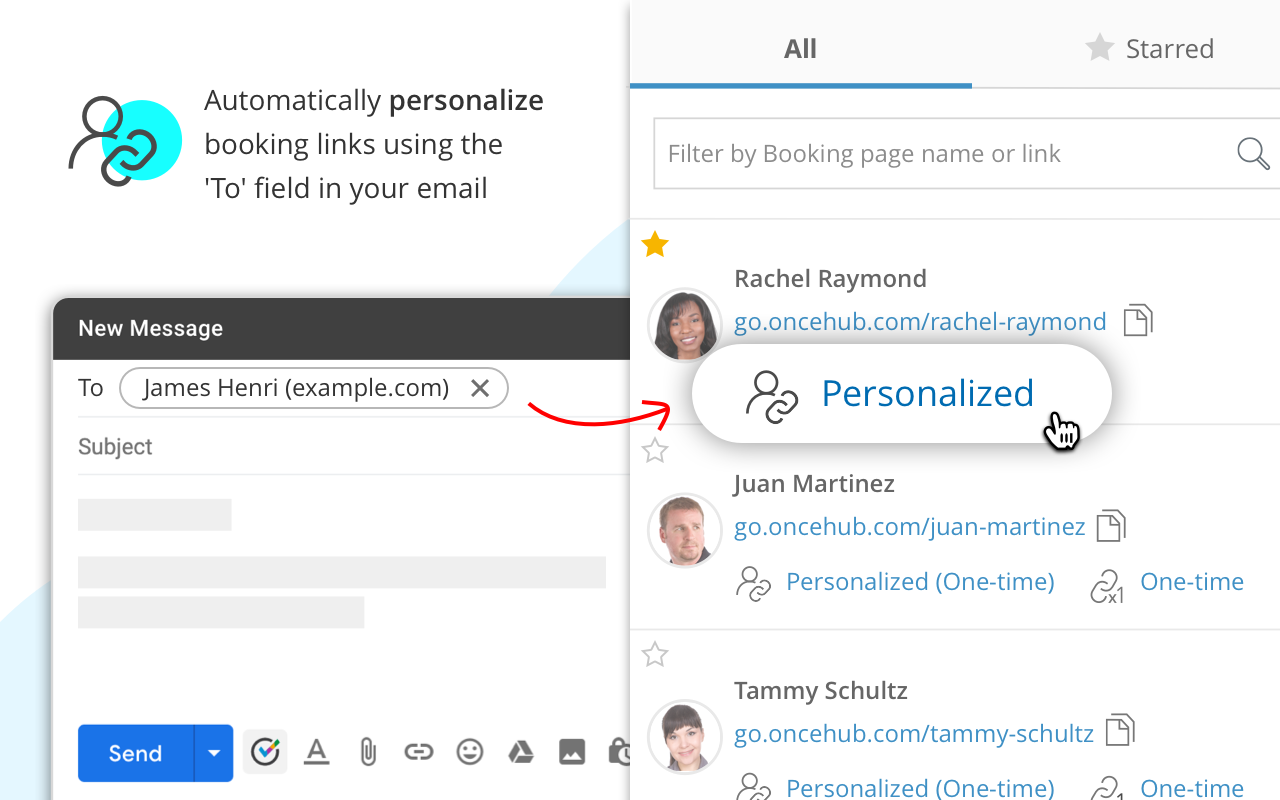Viewport: 1280px width, 800px height.
Task: Insert a hyperlink with the link icon
Action: [418, 752]
